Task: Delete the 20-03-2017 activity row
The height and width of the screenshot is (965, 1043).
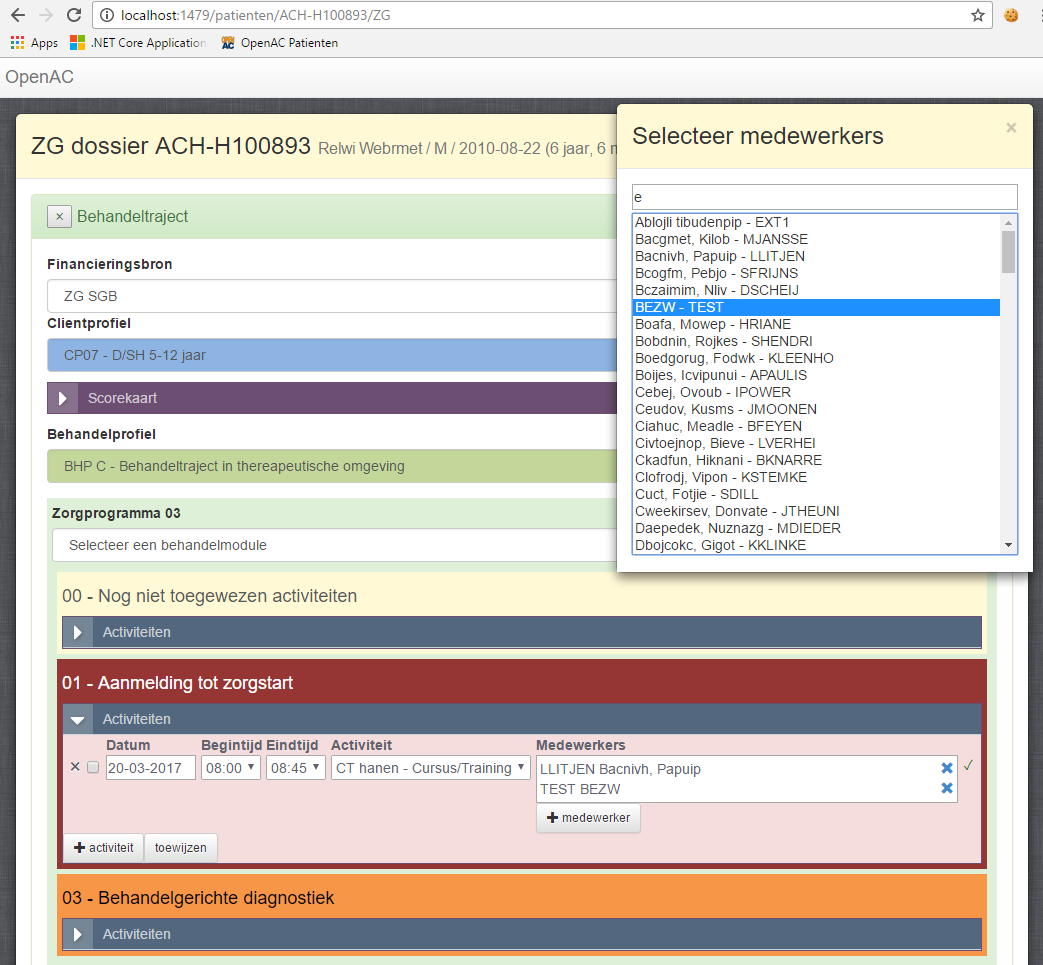Action: tap(75, 767)
